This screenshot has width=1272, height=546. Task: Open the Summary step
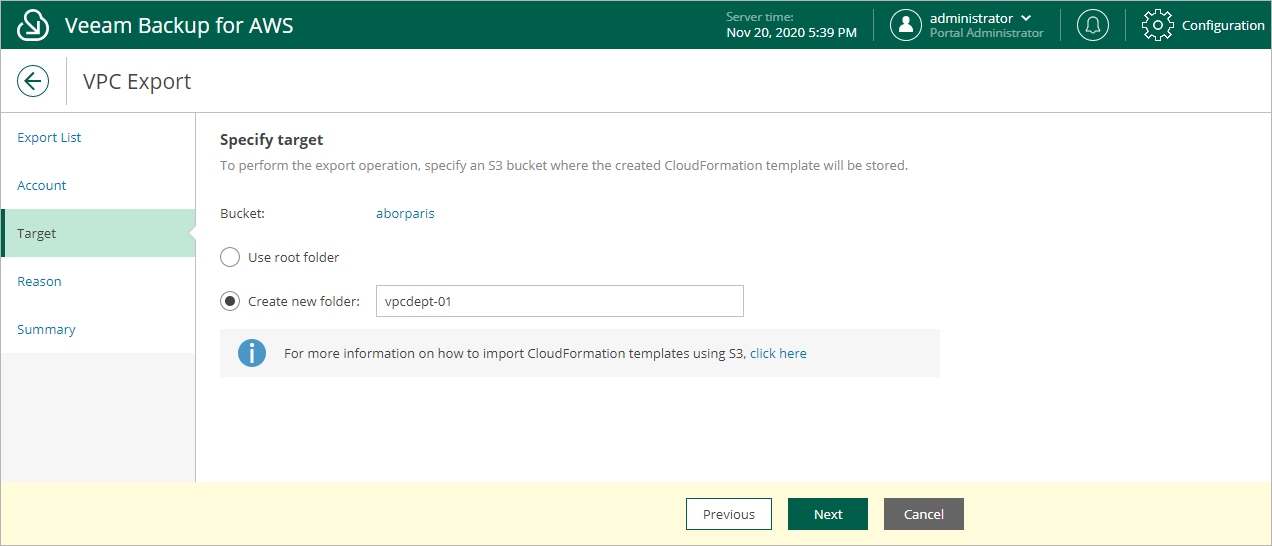tap(46, 329)
